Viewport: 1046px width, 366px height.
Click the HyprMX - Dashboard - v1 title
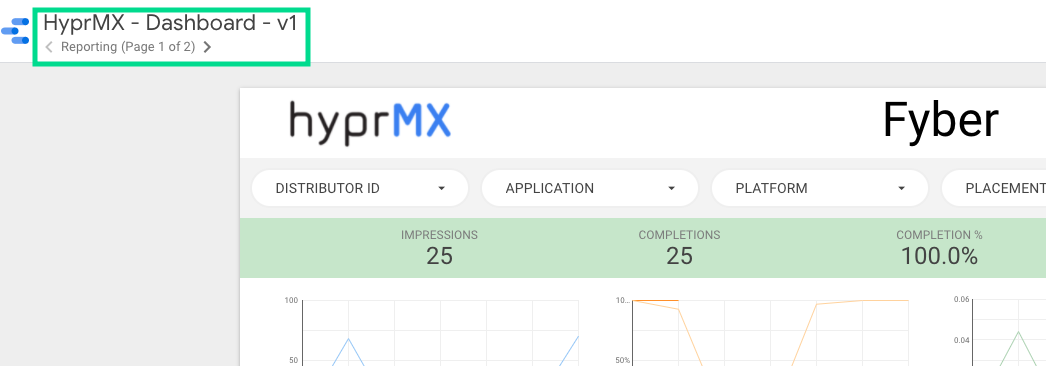[x=170, y=23]
